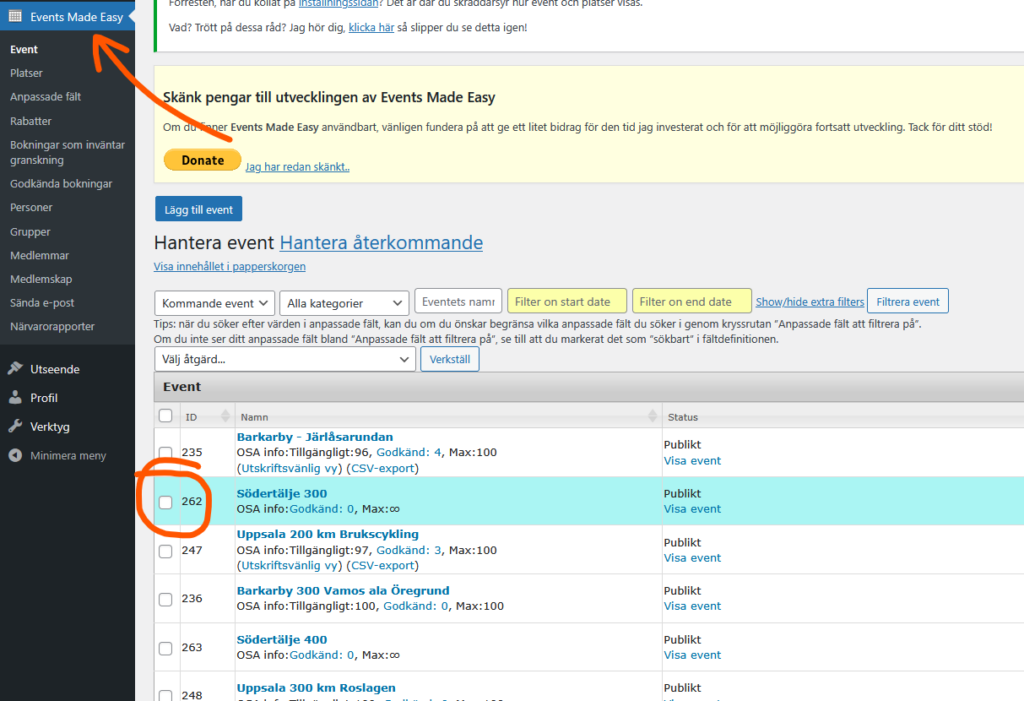Open Hantera återkommande link
Image resolution: width=1024 pixels, height=701 pixels.
coord(381,242)
